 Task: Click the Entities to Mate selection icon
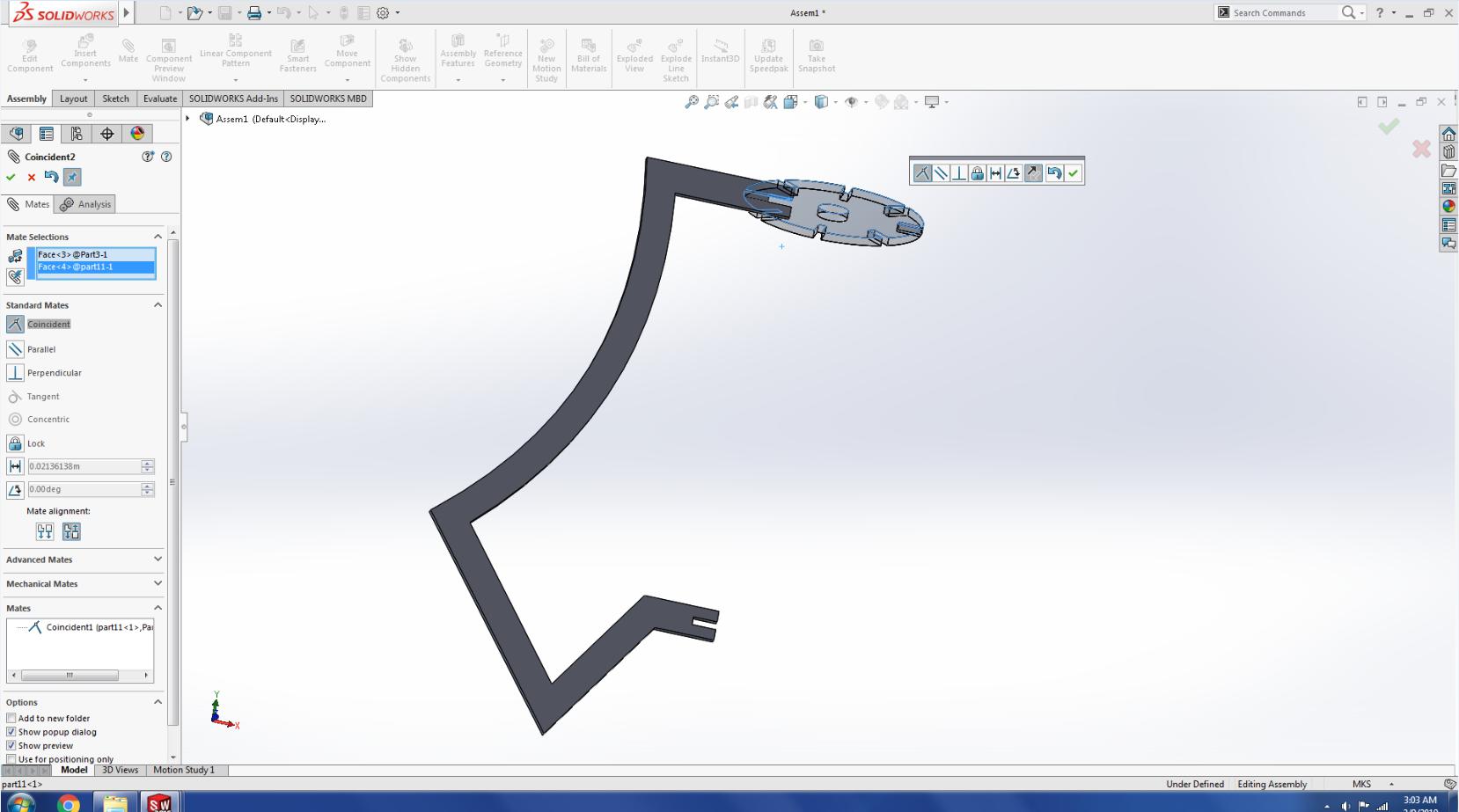(x=15, y=256)
